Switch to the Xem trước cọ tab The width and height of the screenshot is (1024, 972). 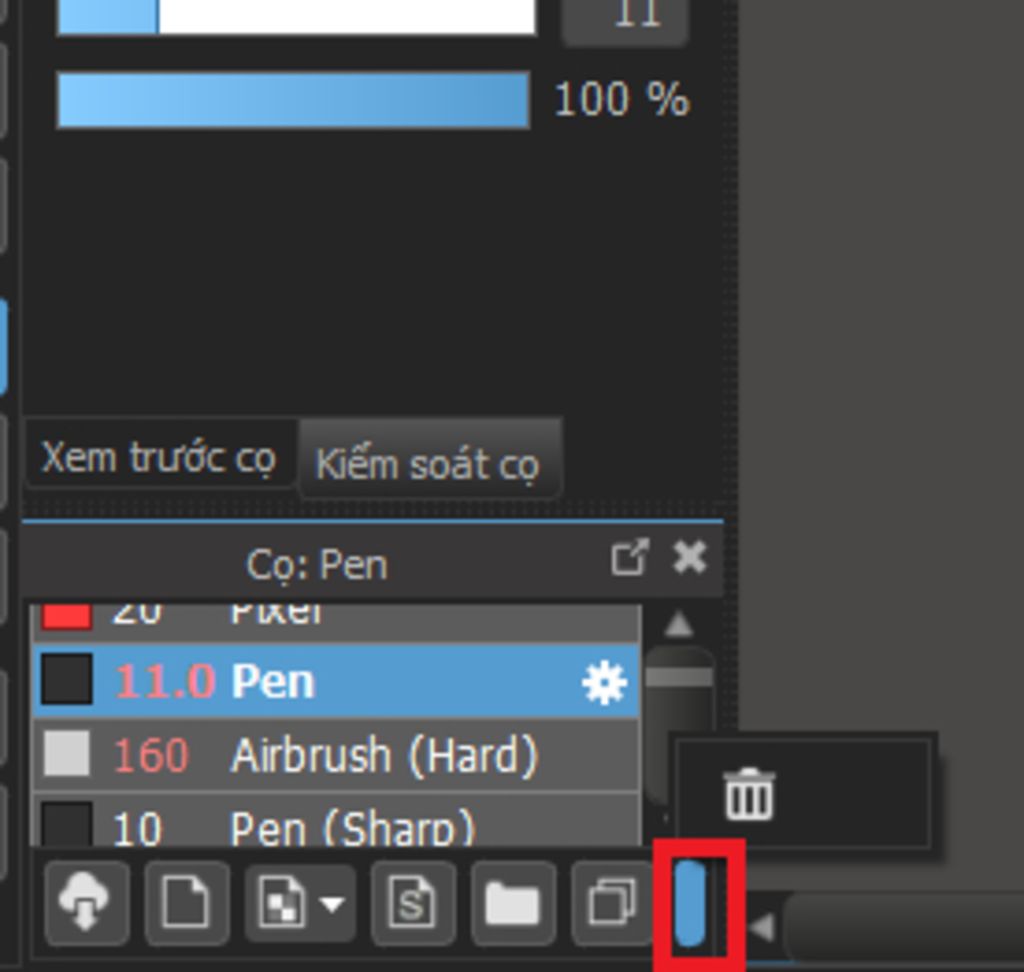click(x=158, y=458)
